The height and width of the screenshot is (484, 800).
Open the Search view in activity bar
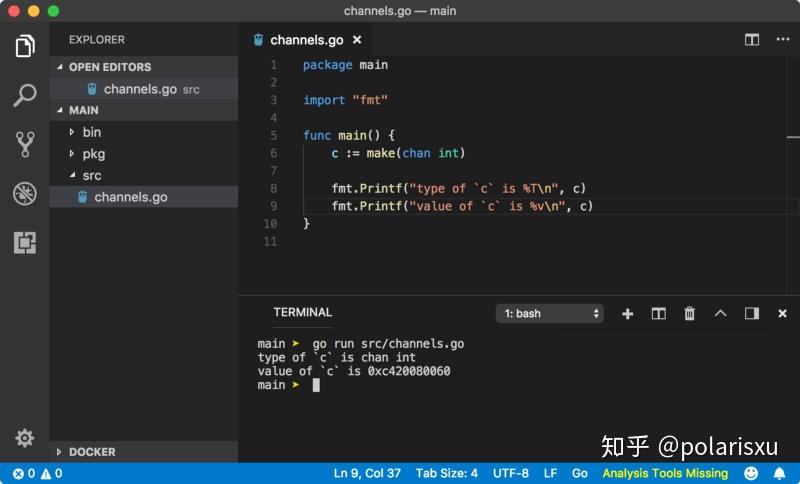(24, 95)
